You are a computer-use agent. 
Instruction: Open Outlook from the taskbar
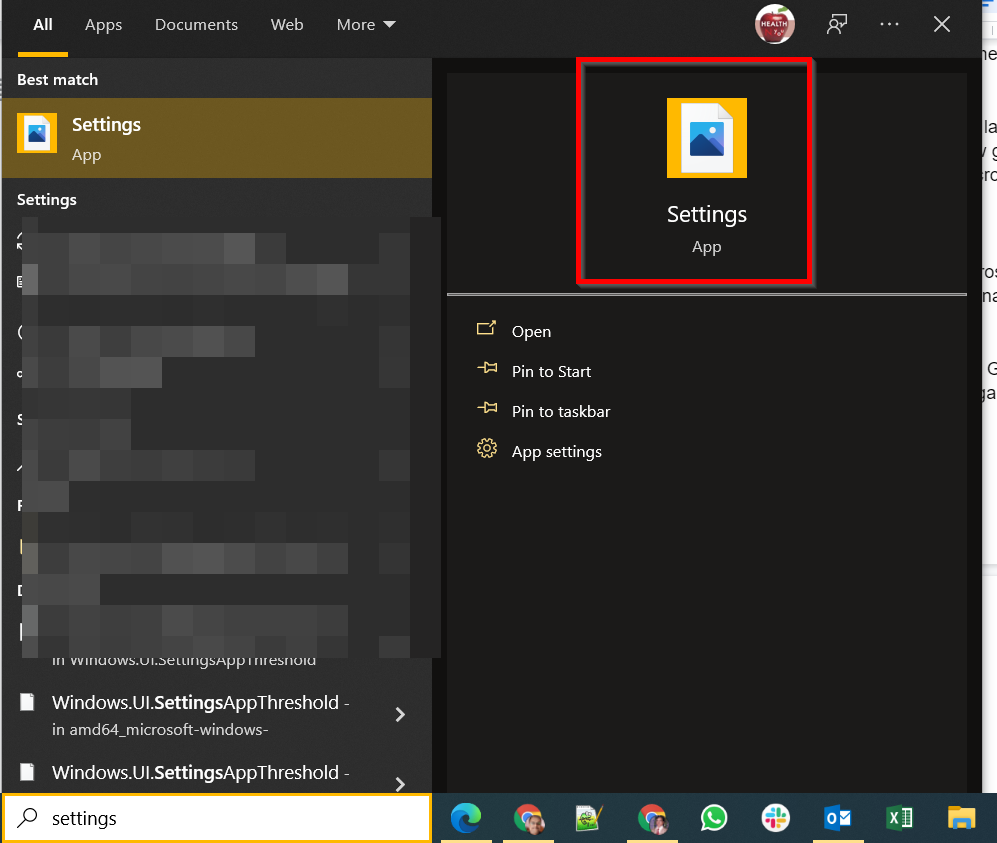click(837, 818)
